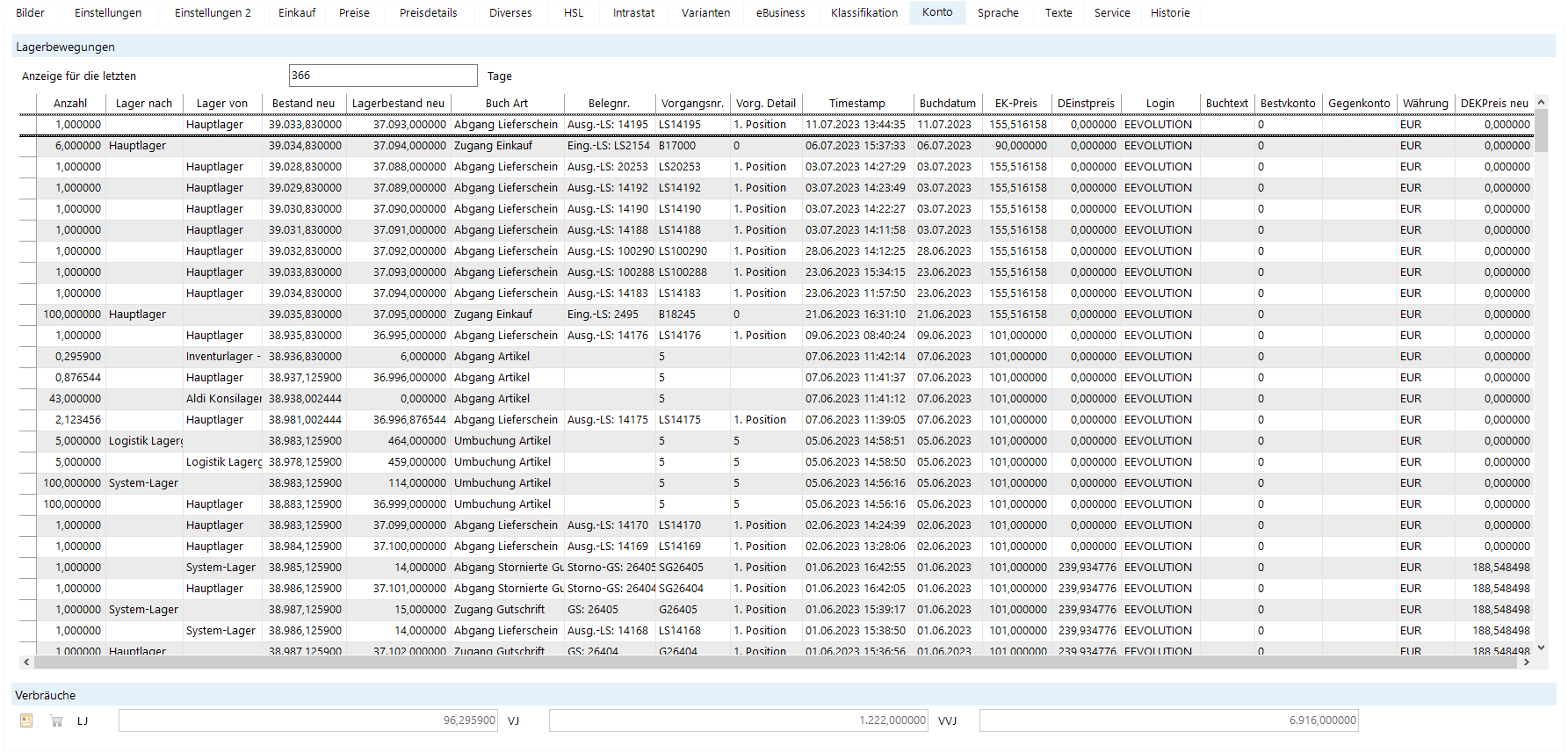Click the shopping cart icon beside LJ

pos(56,720)
